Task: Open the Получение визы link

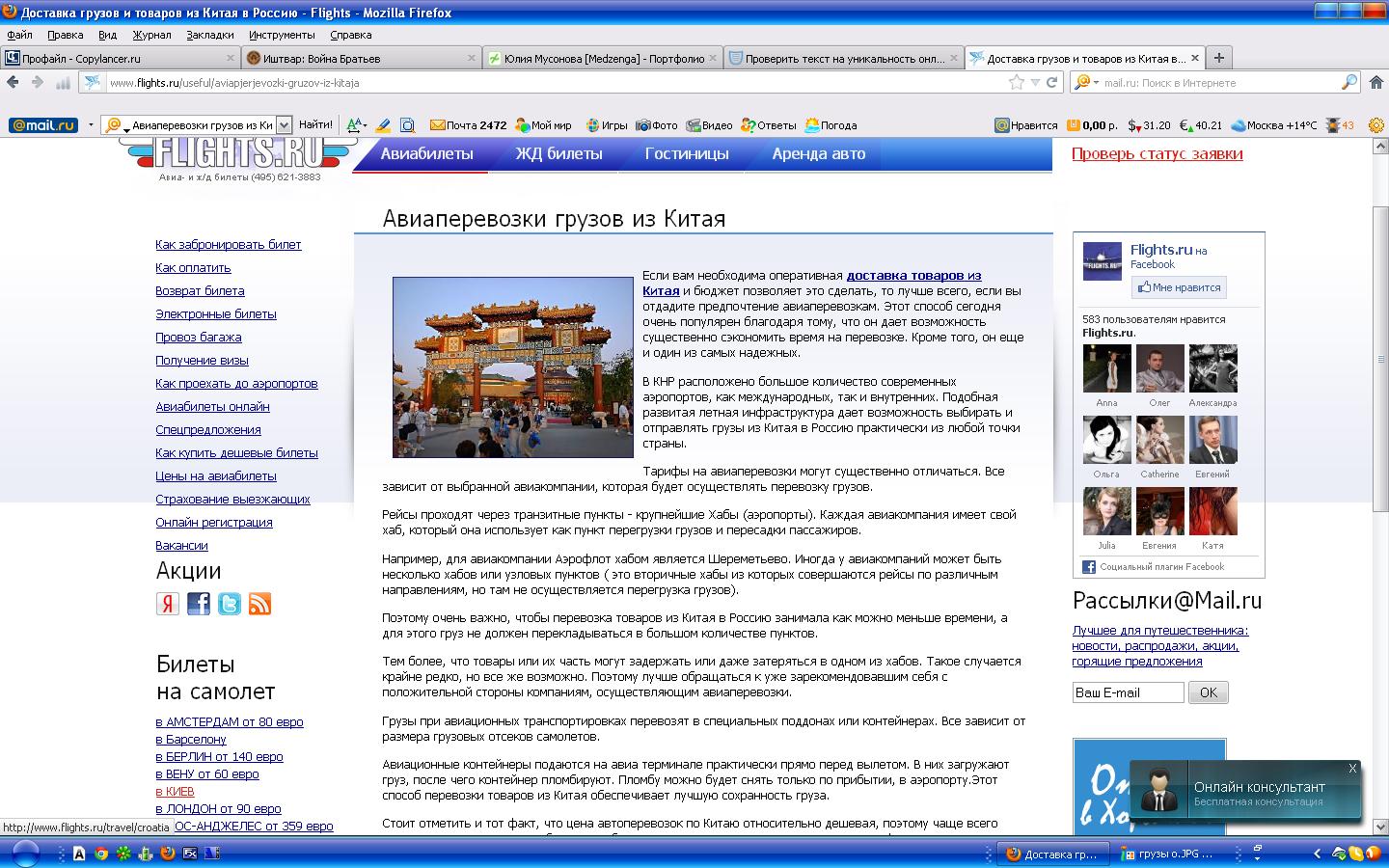Action: [x=203, y=361]
